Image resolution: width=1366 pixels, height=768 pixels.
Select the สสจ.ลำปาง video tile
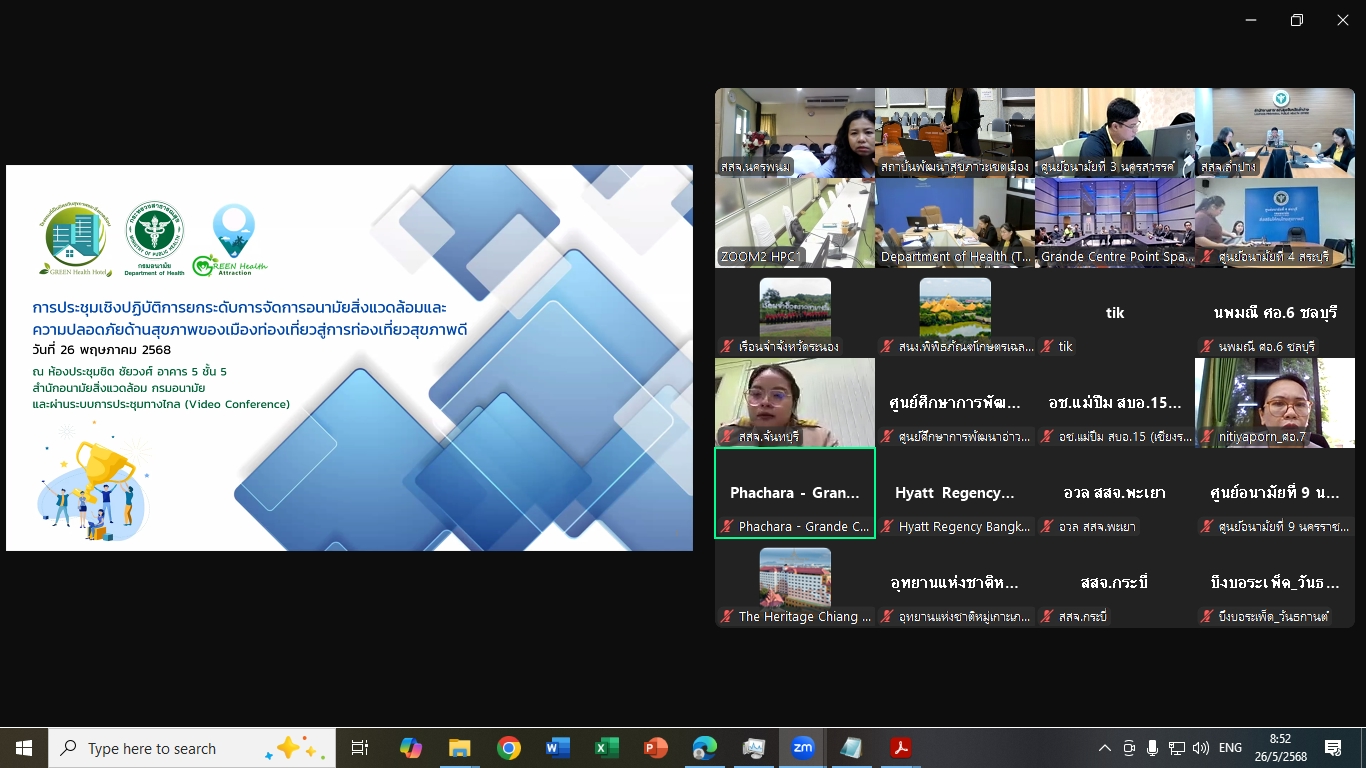(x=1275, y=133)
